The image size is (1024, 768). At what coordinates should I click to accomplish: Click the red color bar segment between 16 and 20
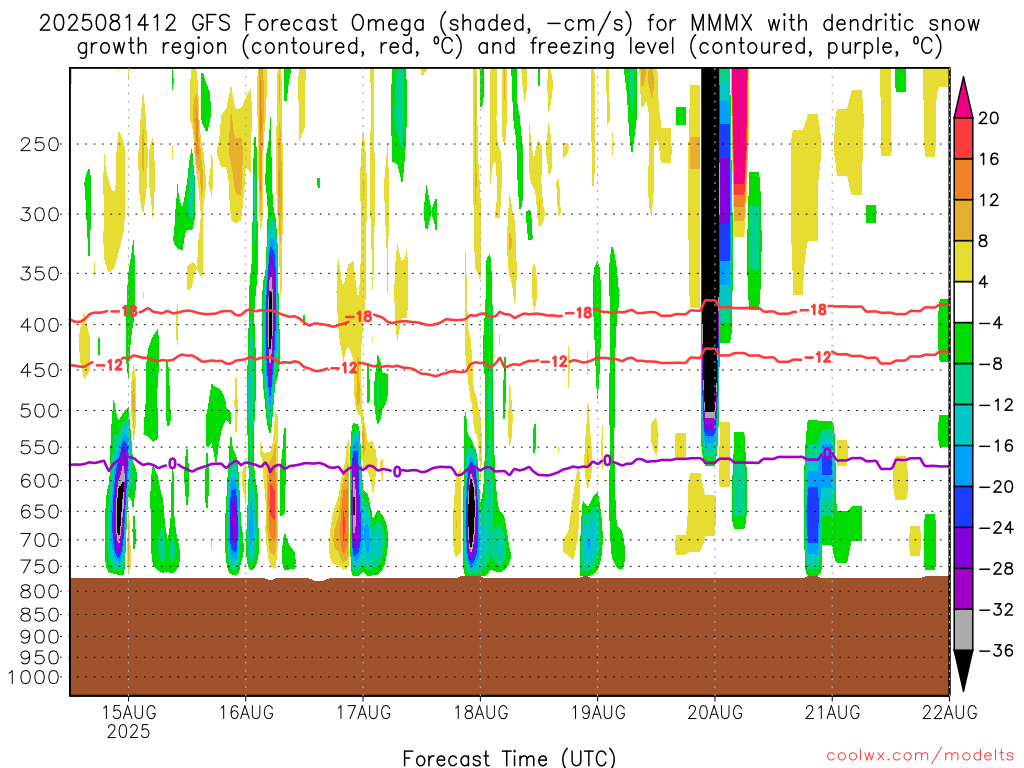[963, 138]
